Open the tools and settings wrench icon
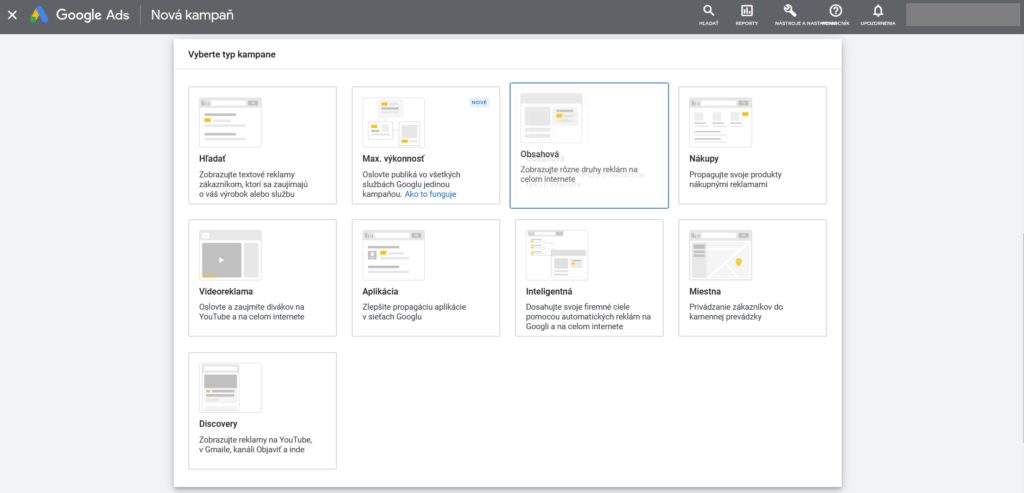 pyautogui.click(x=790, y=10)
